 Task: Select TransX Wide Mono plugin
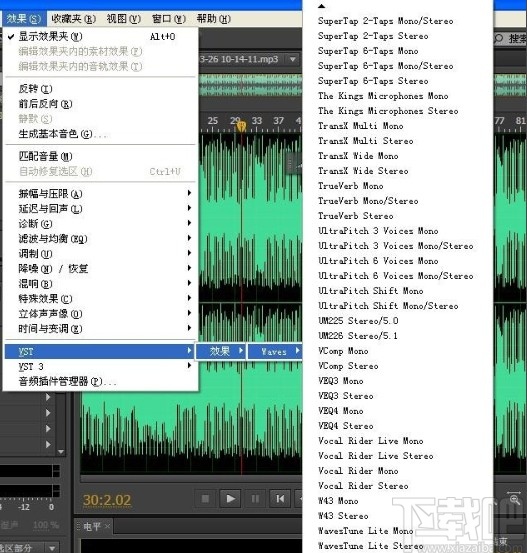[x=358, y=156]
